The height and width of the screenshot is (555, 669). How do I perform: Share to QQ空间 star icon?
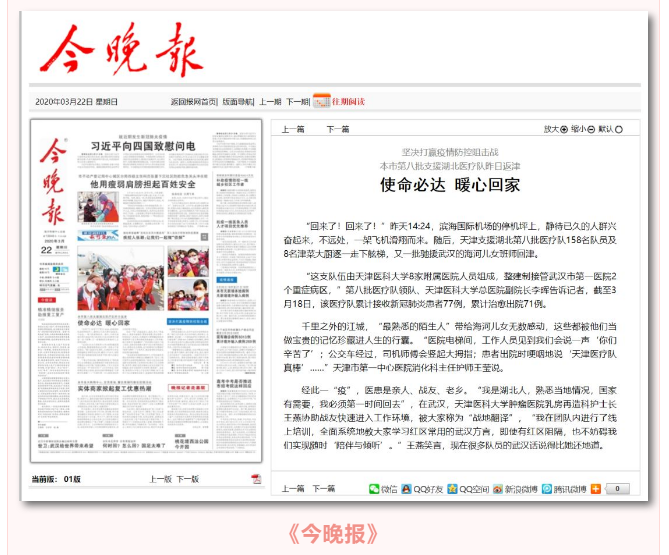[x=452, y=489]
